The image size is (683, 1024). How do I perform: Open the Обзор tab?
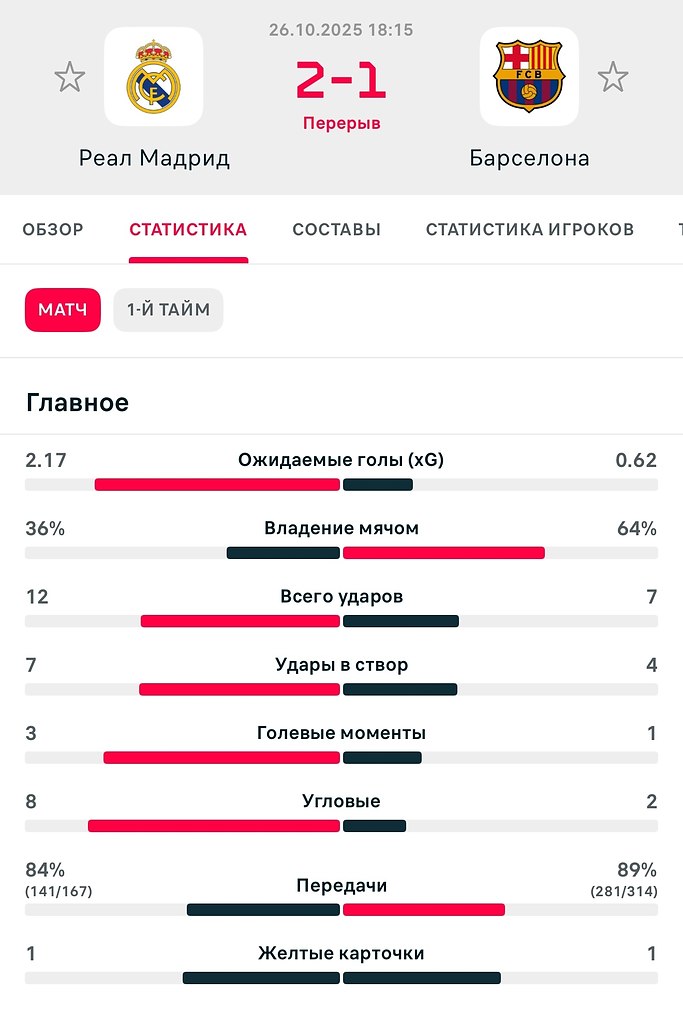53,229
